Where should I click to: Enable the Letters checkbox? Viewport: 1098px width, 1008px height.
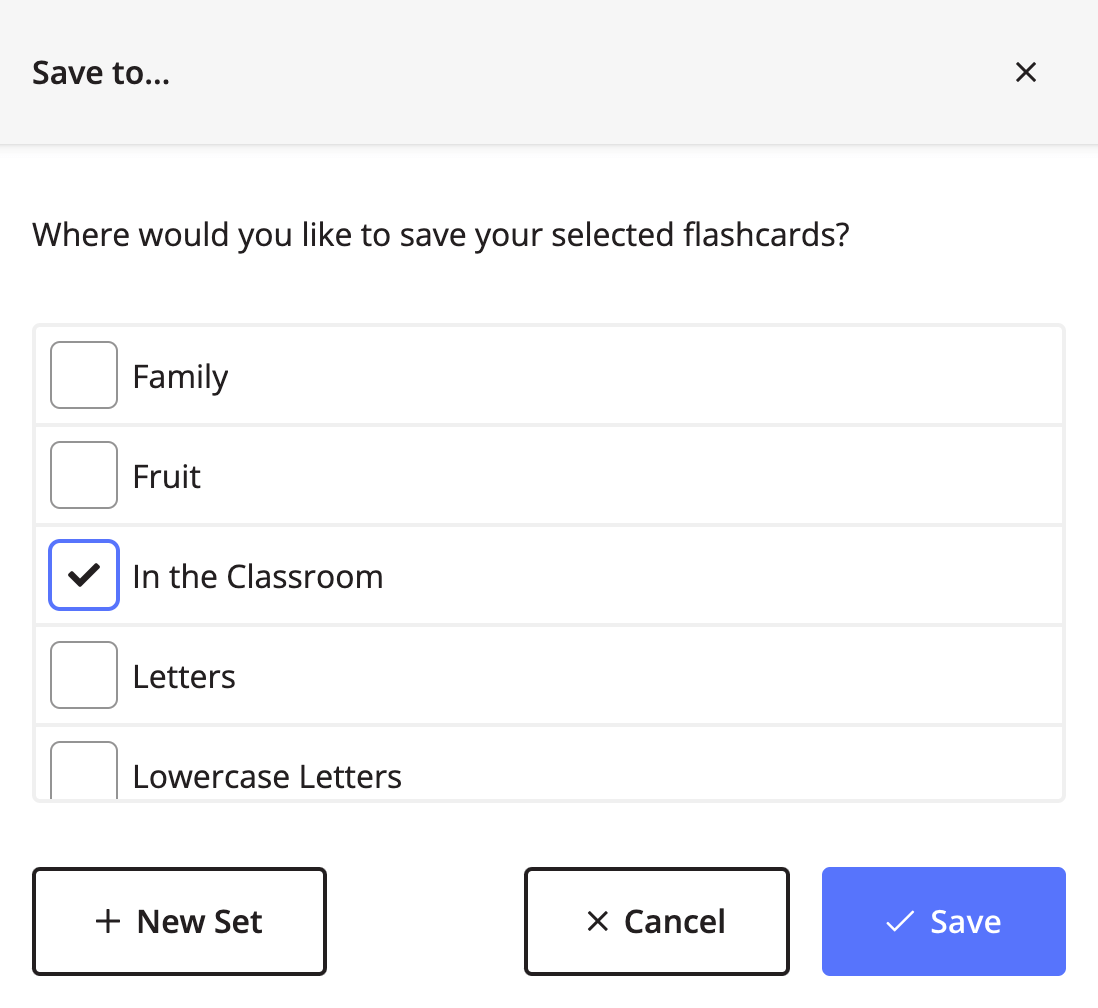coord(83,675)
